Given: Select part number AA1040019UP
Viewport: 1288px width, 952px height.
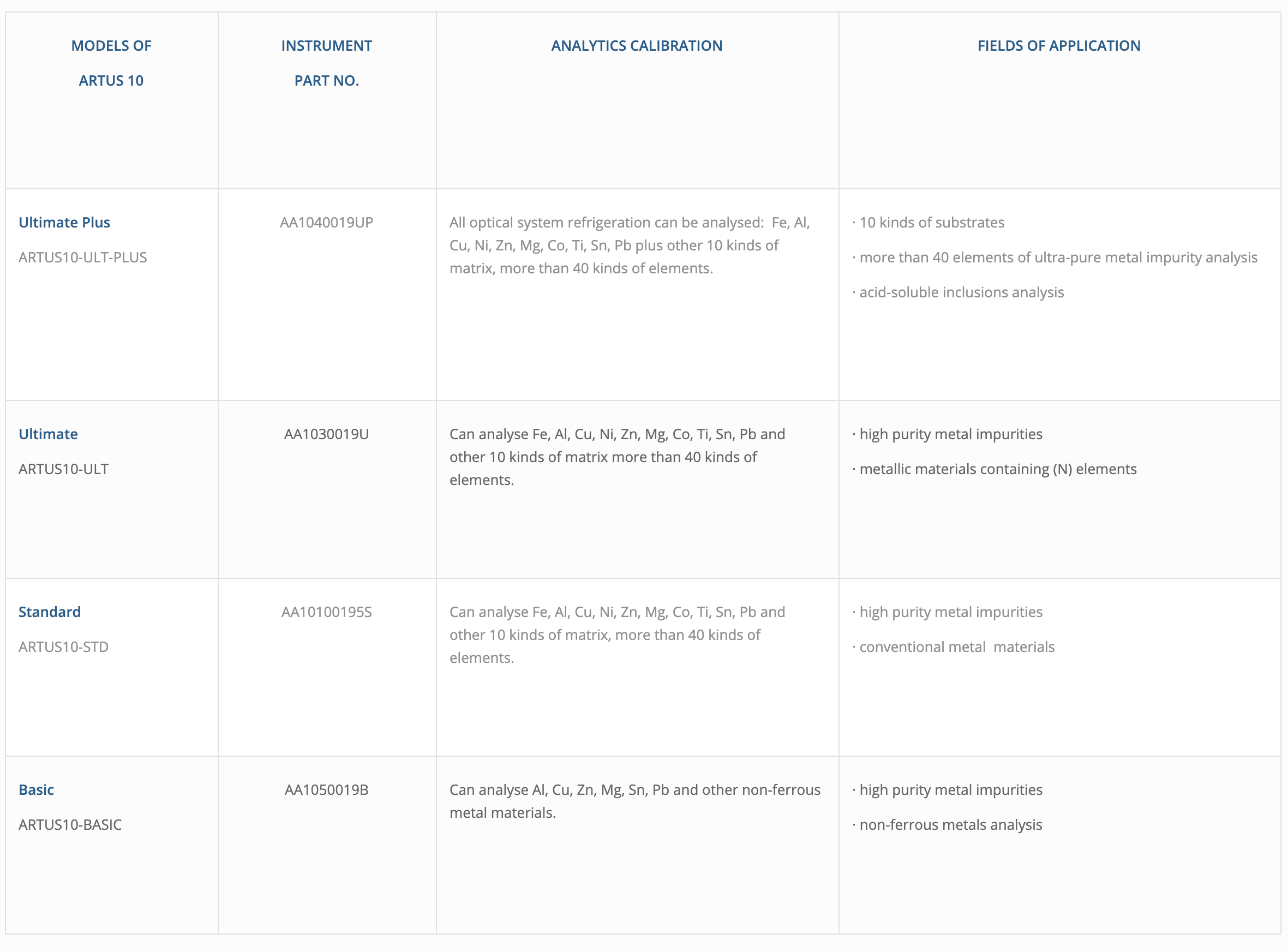Looking at the screenshot, I should (x=326, y=223).
